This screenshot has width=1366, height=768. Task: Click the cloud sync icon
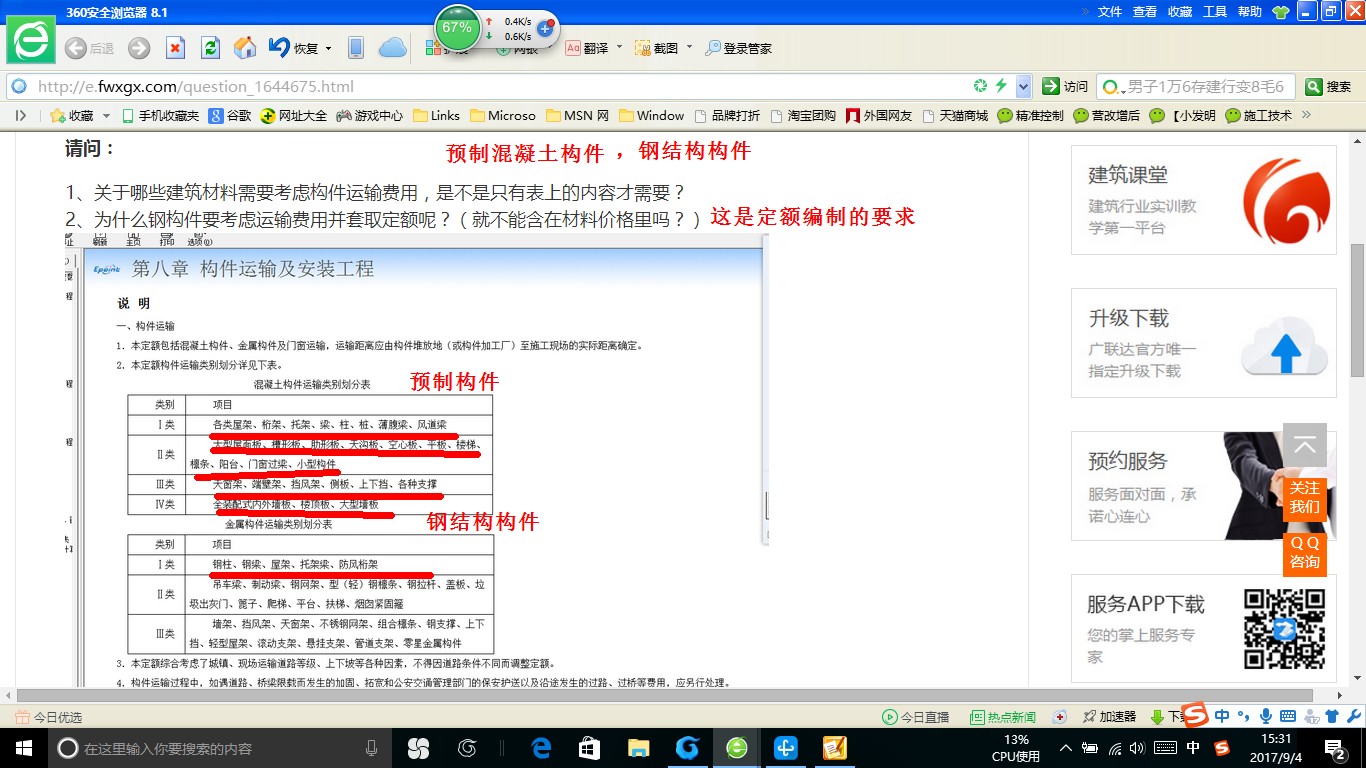(x=392, y=48)
